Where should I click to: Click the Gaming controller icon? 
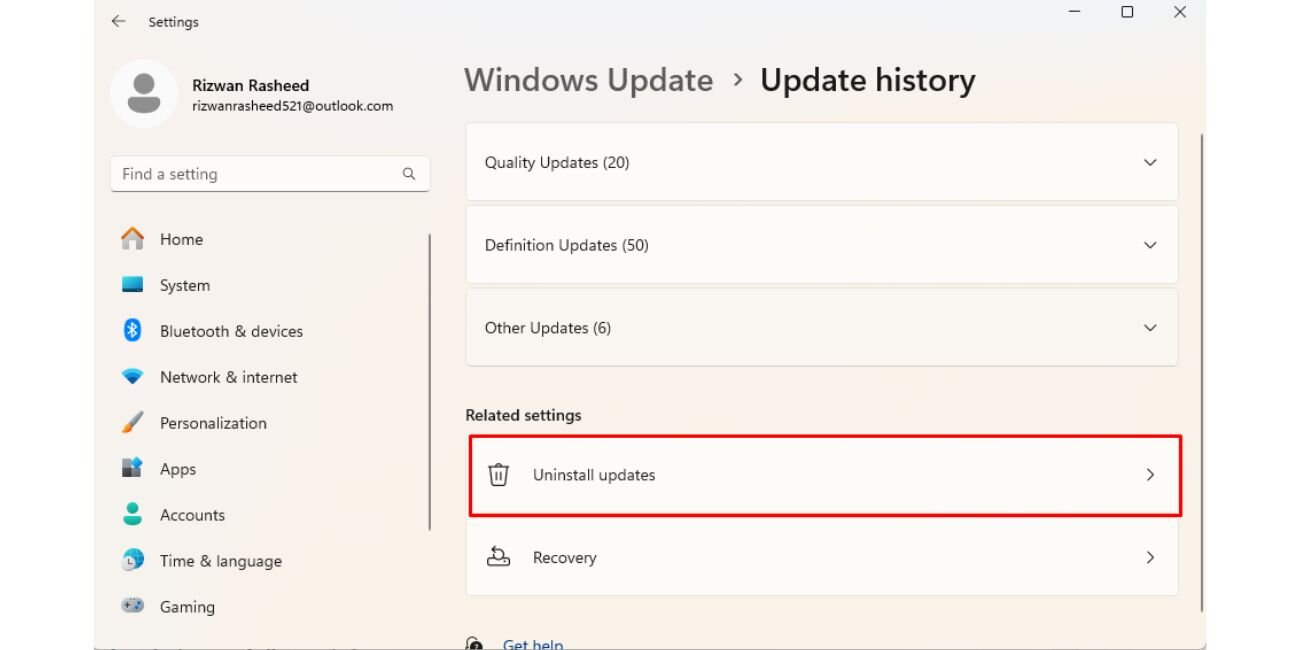(132, 606)
